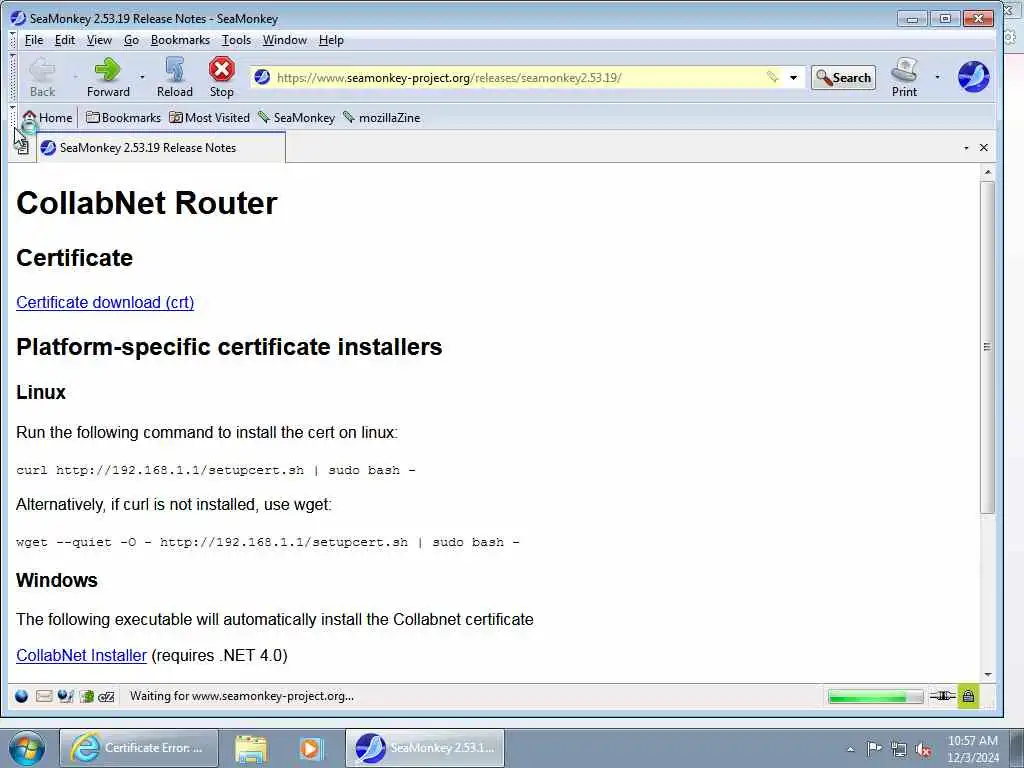Click the security padlock in status bar
This screenshot has width=1024, height=768.
pyautogui.click(x=968, y=696)
